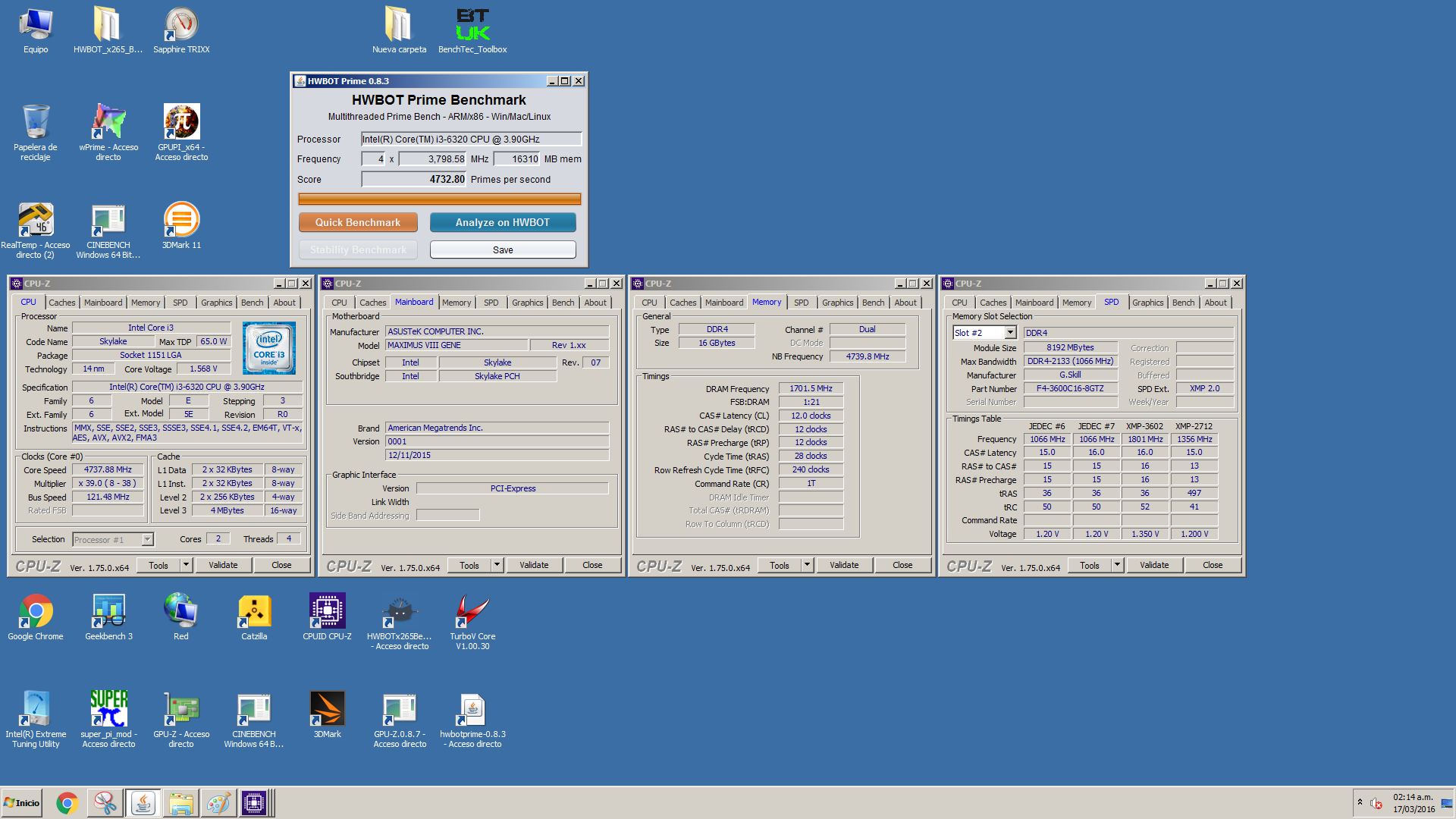Switch to Caches tab in first CPU-Z window
Screen dimensions: 1456x819
tap(62, 303)
